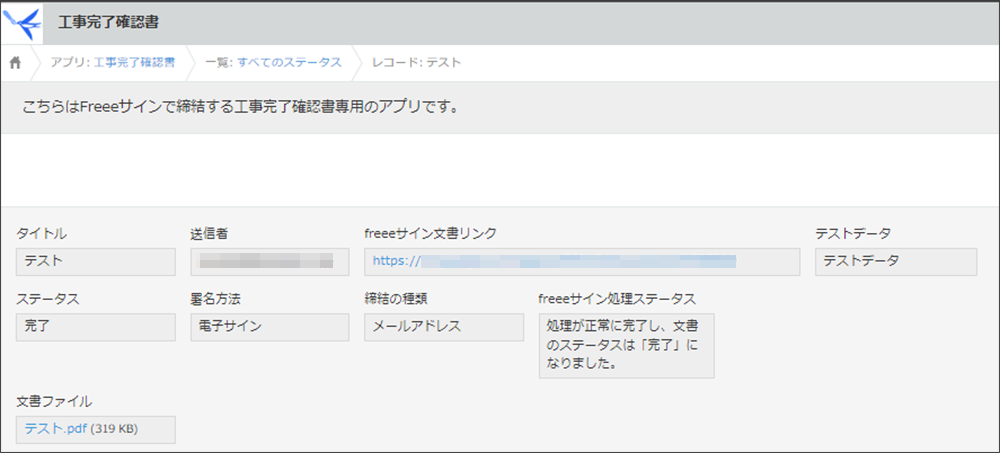Click the ステータス field label

tap(47, 299)
